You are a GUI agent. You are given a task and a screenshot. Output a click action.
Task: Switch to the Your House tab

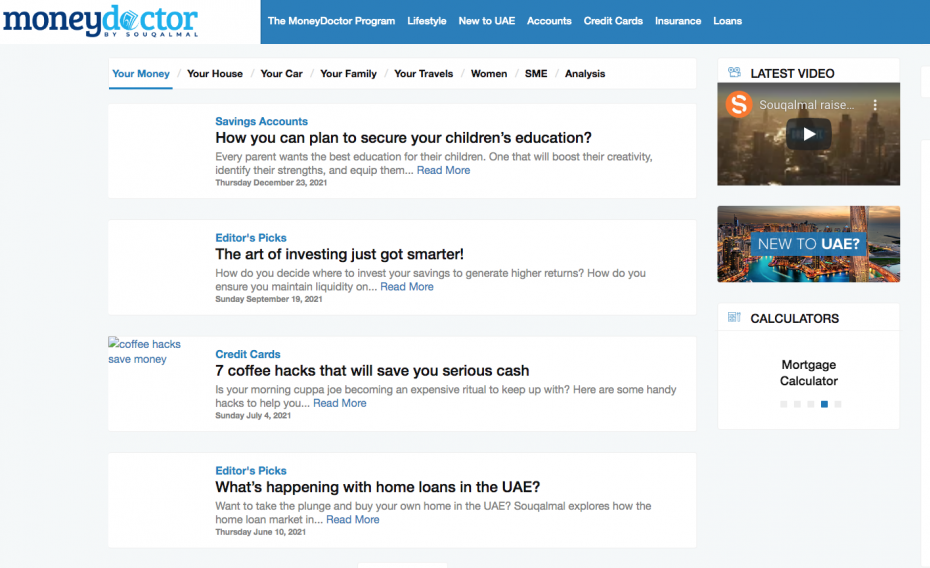click(215, 74)
